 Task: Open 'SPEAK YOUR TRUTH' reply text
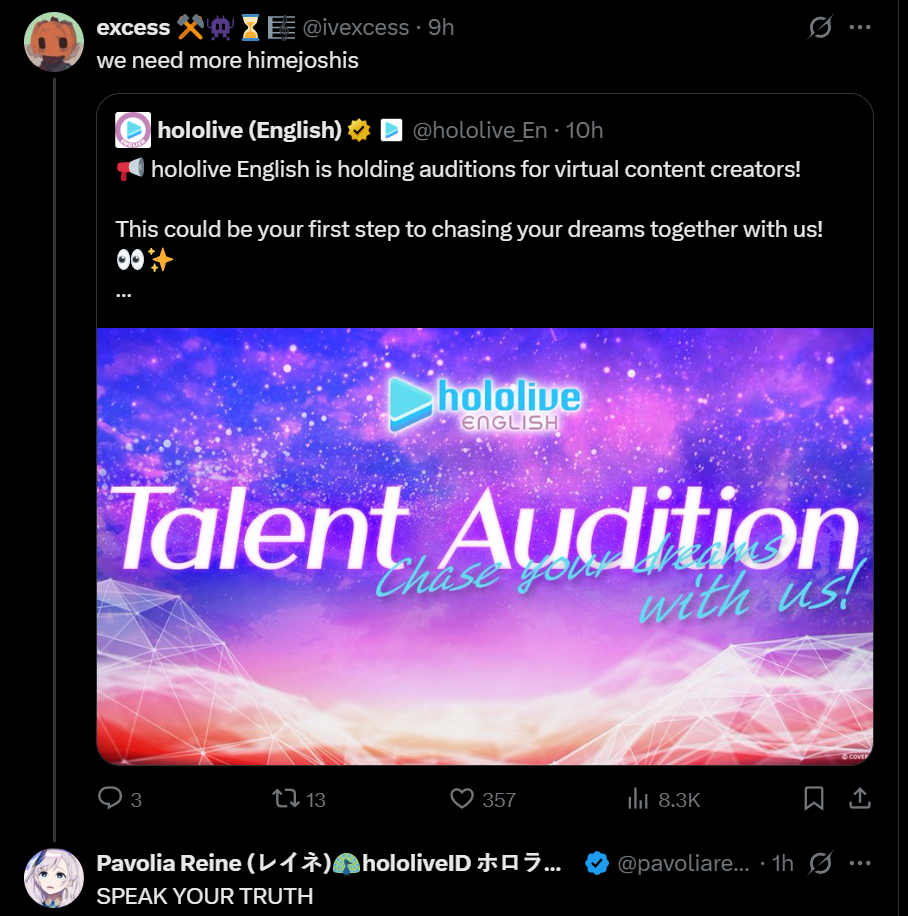coord(205,896)
